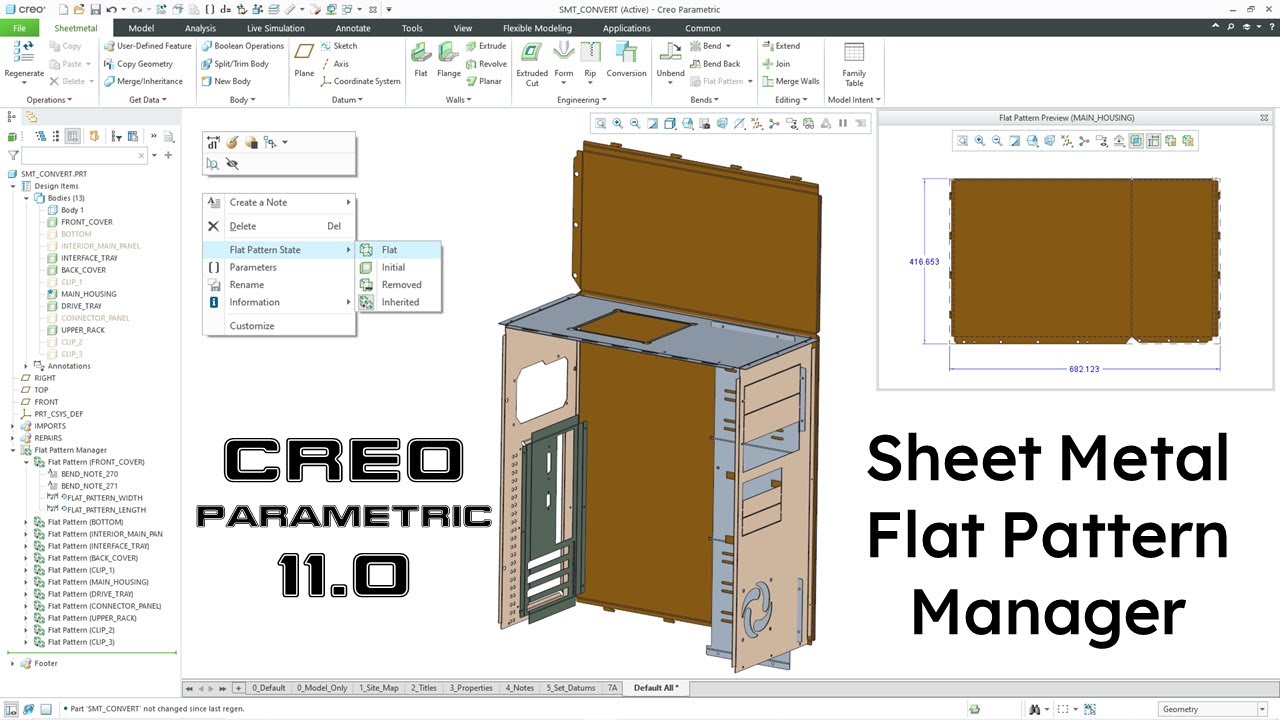Image resolution: width=1280 pixels, height=720 pixels.
Task: Select the Removed flat pattern state
Action: (399, 285)
